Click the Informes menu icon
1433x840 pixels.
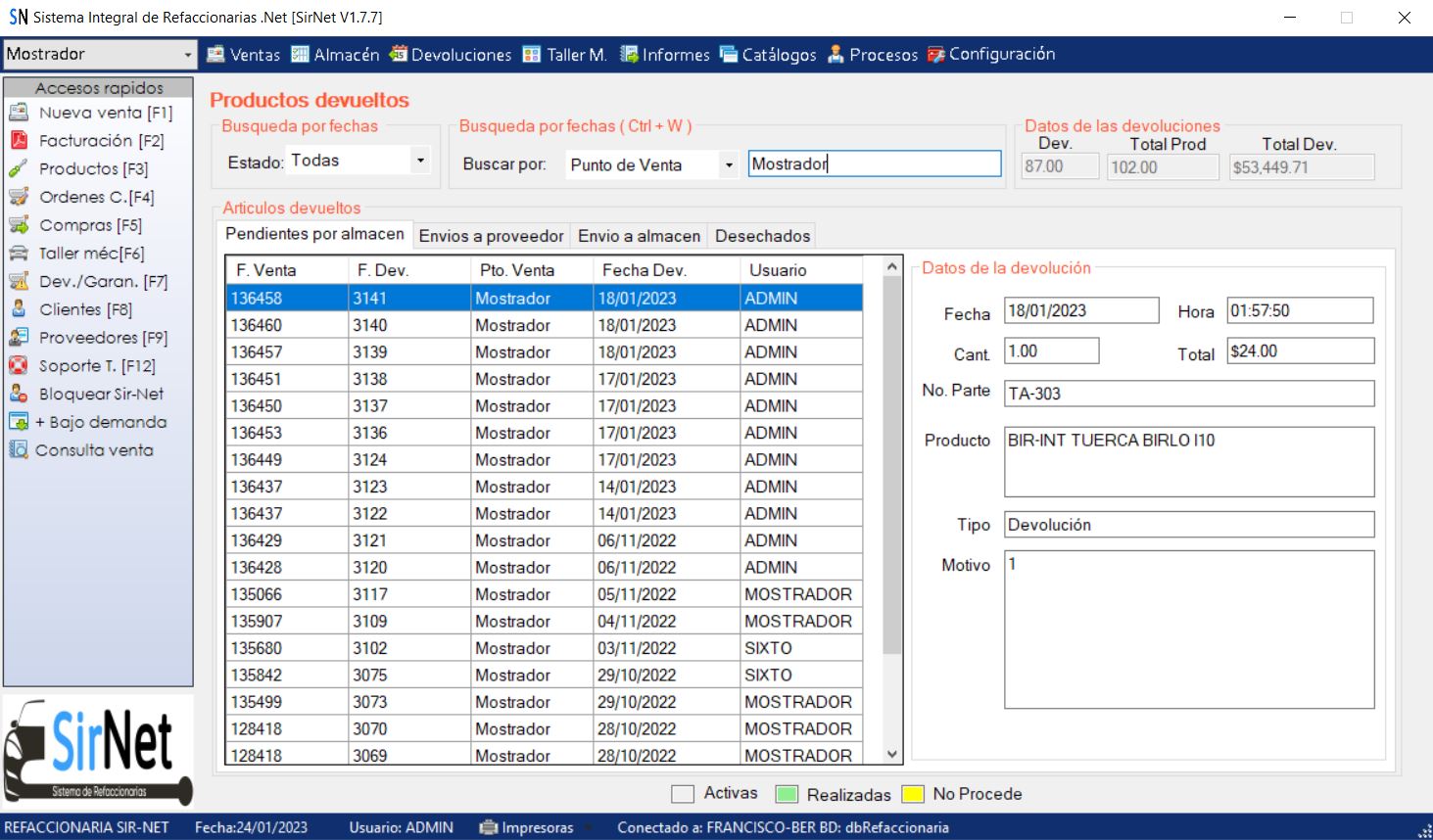point(629,54)
